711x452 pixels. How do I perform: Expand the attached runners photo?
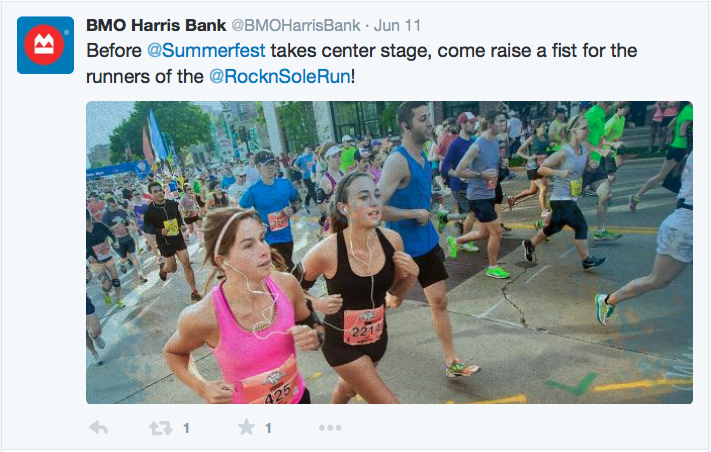pyautogui.click(x=390, y=252)
